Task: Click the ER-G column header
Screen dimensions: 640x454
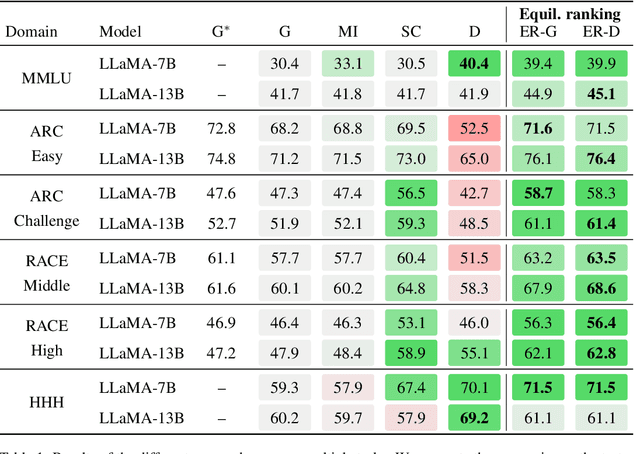Action: pyautogui.click(x=540, y=31)
